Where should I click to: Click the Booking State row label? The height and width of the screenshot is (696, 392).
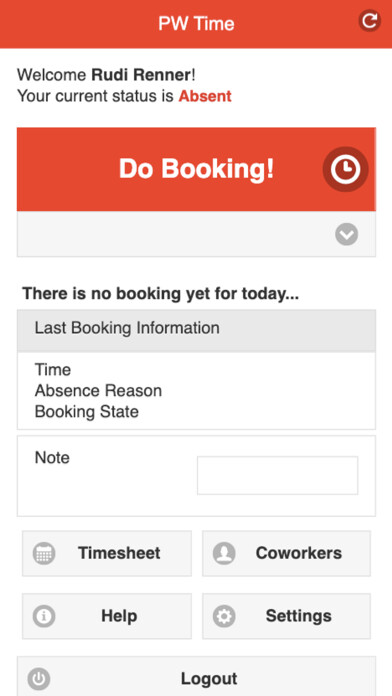tap(87, 412)
